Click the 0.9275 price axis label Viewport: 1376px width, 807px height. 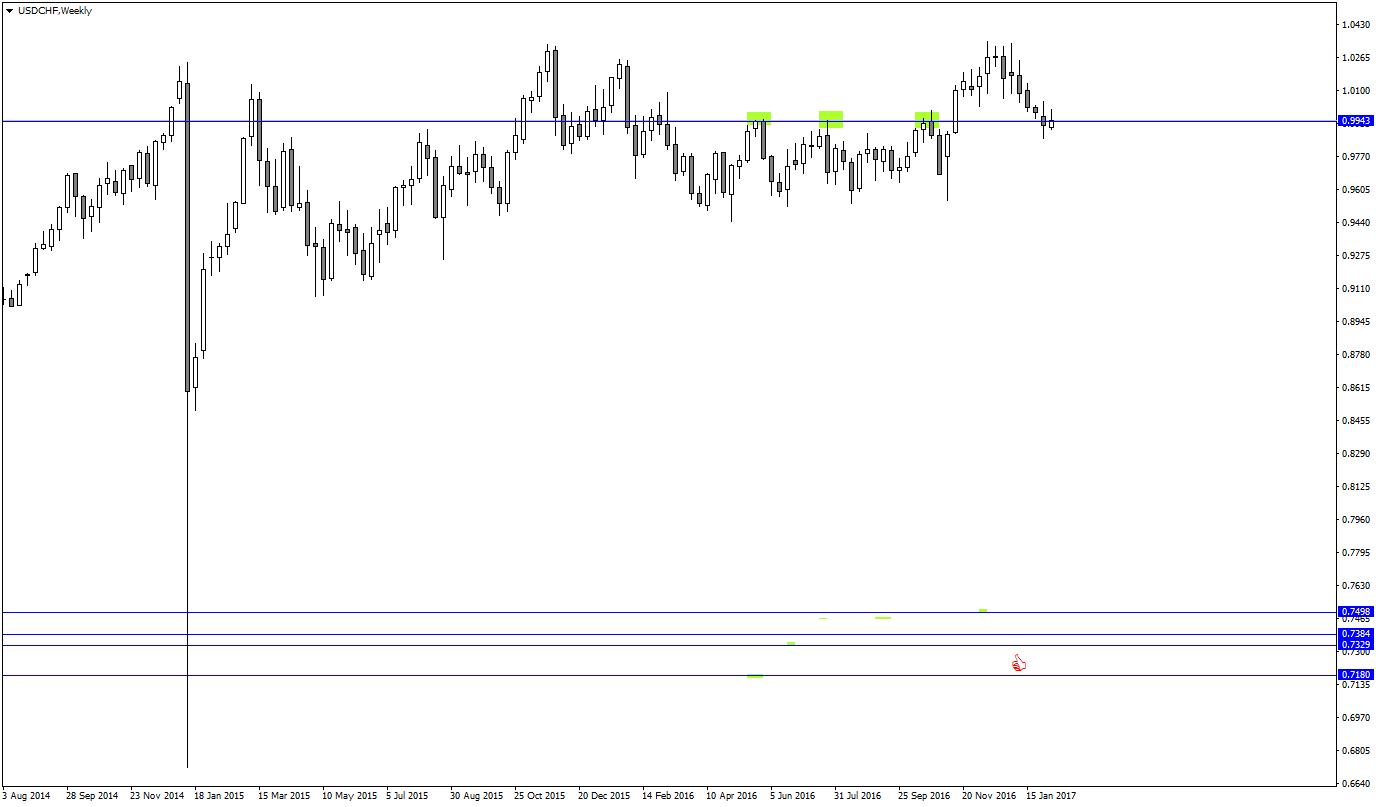tap(1357, 255)
